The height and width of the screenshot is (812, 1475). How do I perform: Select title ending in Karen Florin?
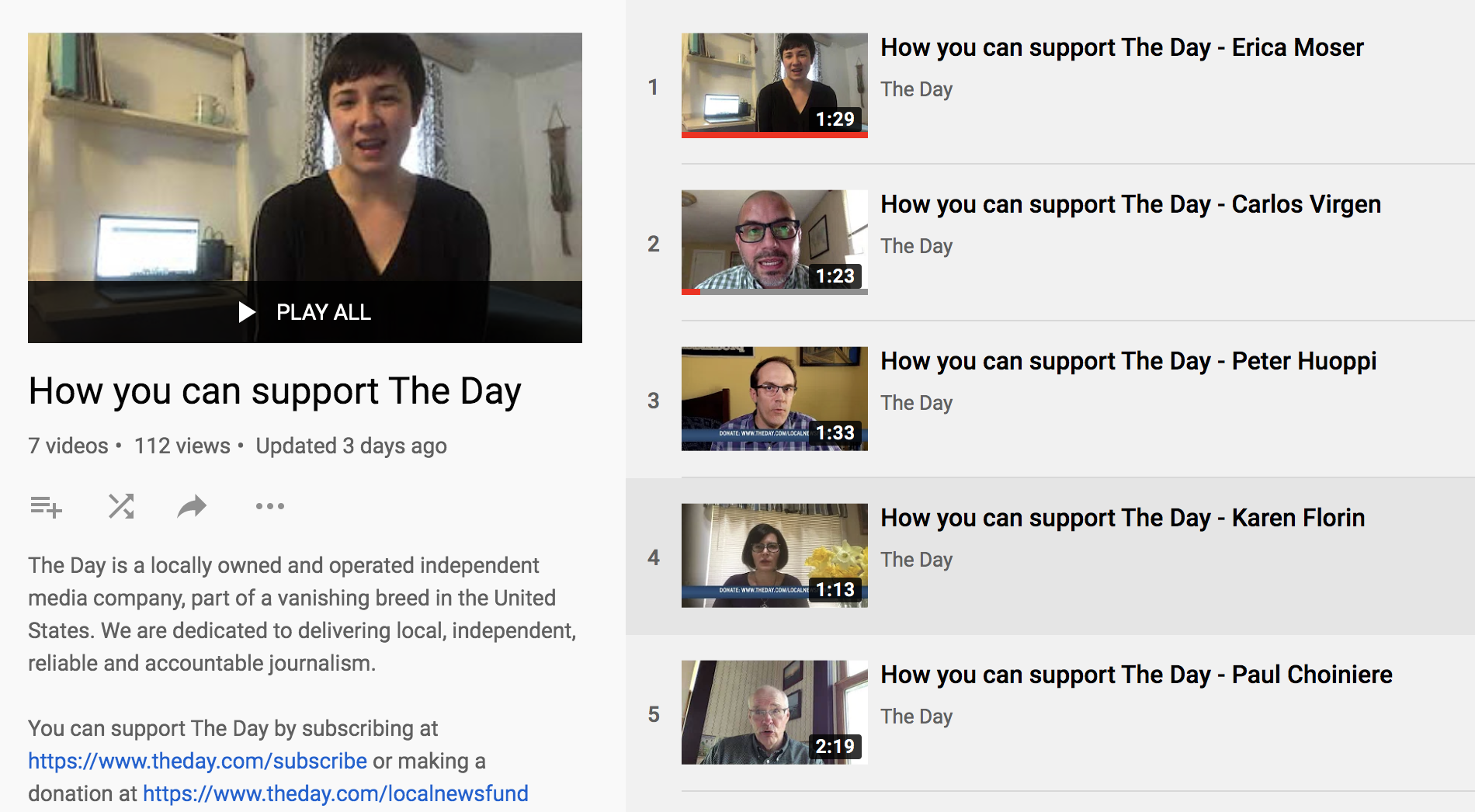tap(1123, 519)
